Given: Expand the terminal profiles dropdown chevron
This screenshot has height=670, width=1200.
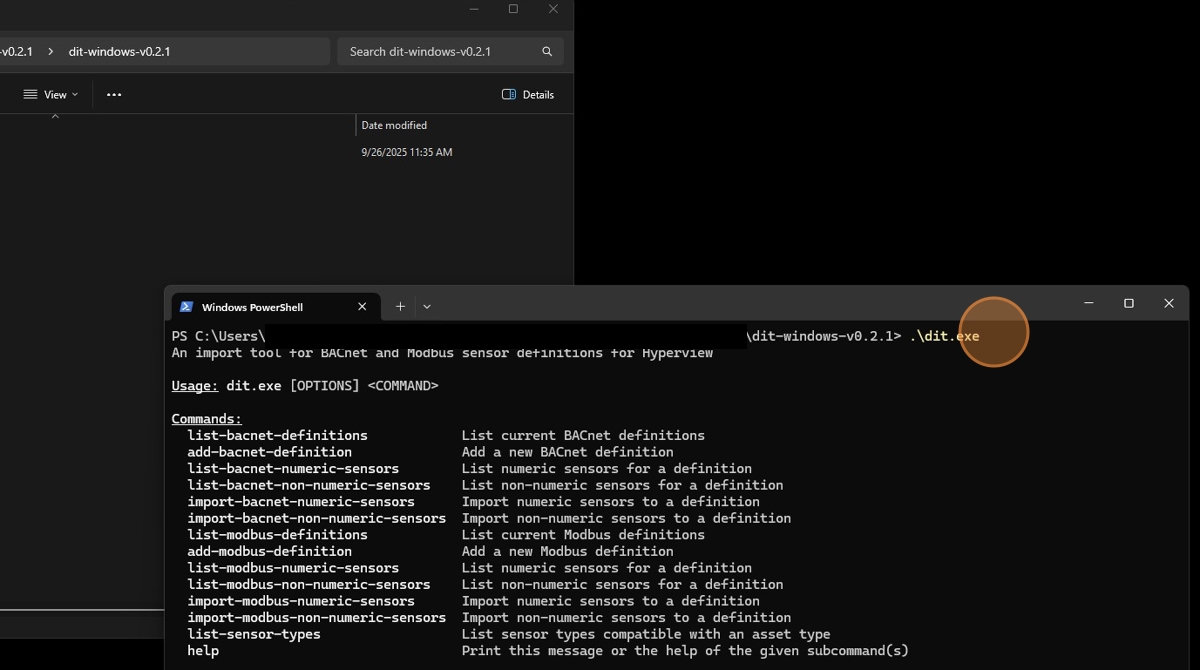Looking at the screenshot, I should click(x=427, y=307).
